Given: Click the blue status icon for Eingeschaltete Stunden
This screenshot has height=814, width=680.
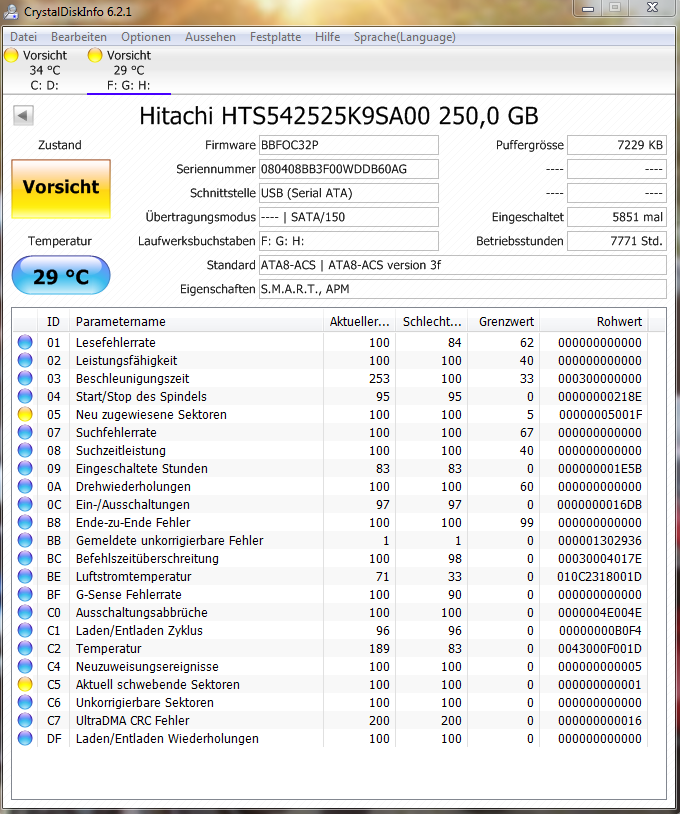Looking at the screenshot, I should [x=25, y=468].
